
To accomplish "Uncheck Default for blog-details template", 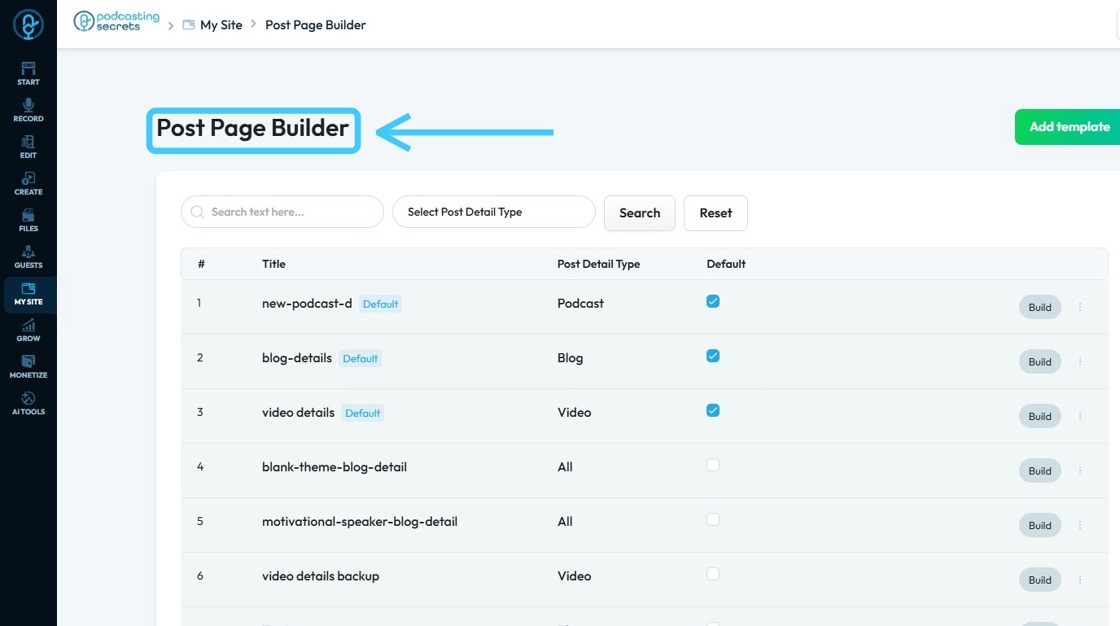I will click(713, 356).
